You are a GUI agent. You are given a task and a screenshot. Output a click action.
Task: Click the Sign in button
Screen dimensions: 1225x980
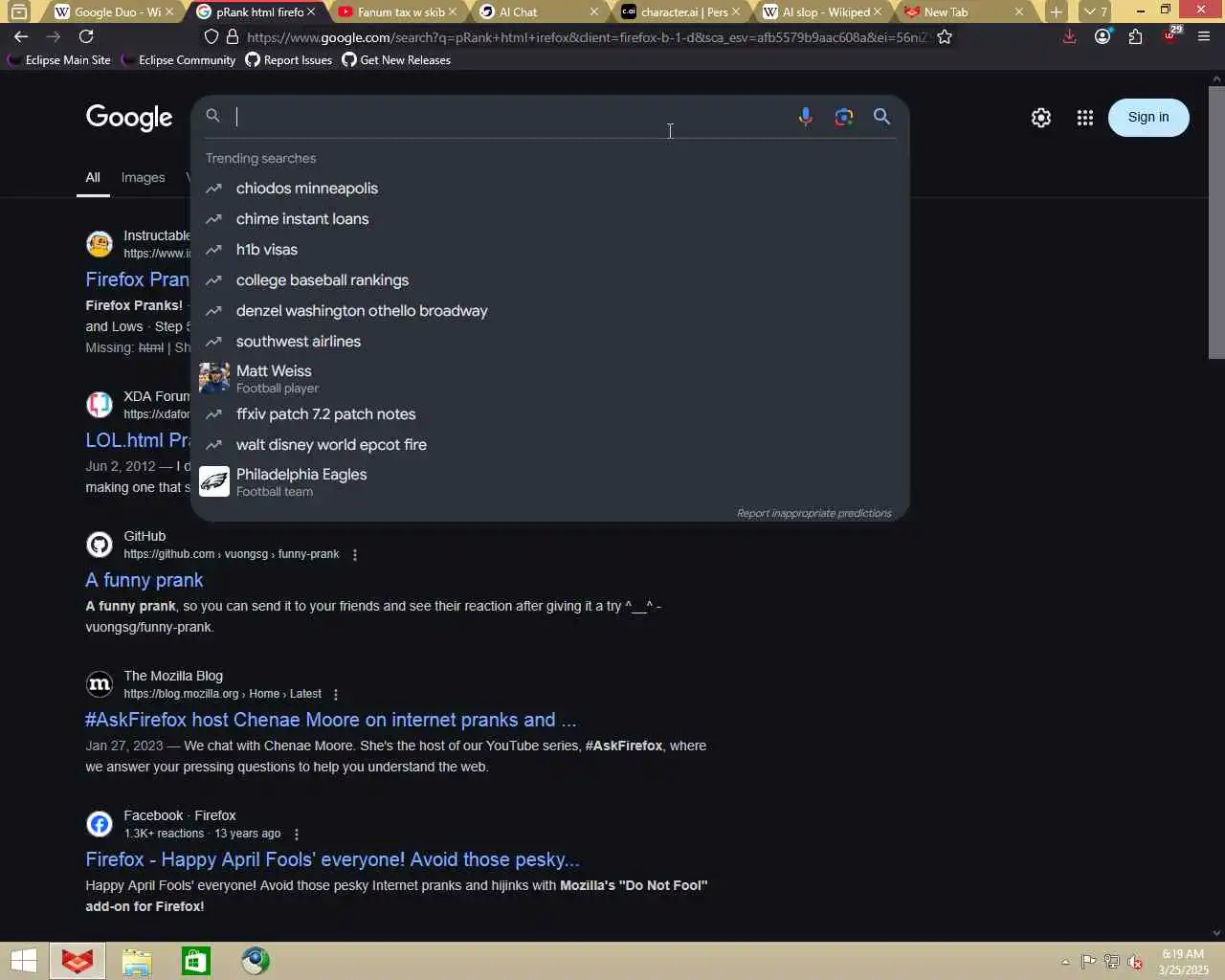pyautogui.click(x=1148, y=118)
